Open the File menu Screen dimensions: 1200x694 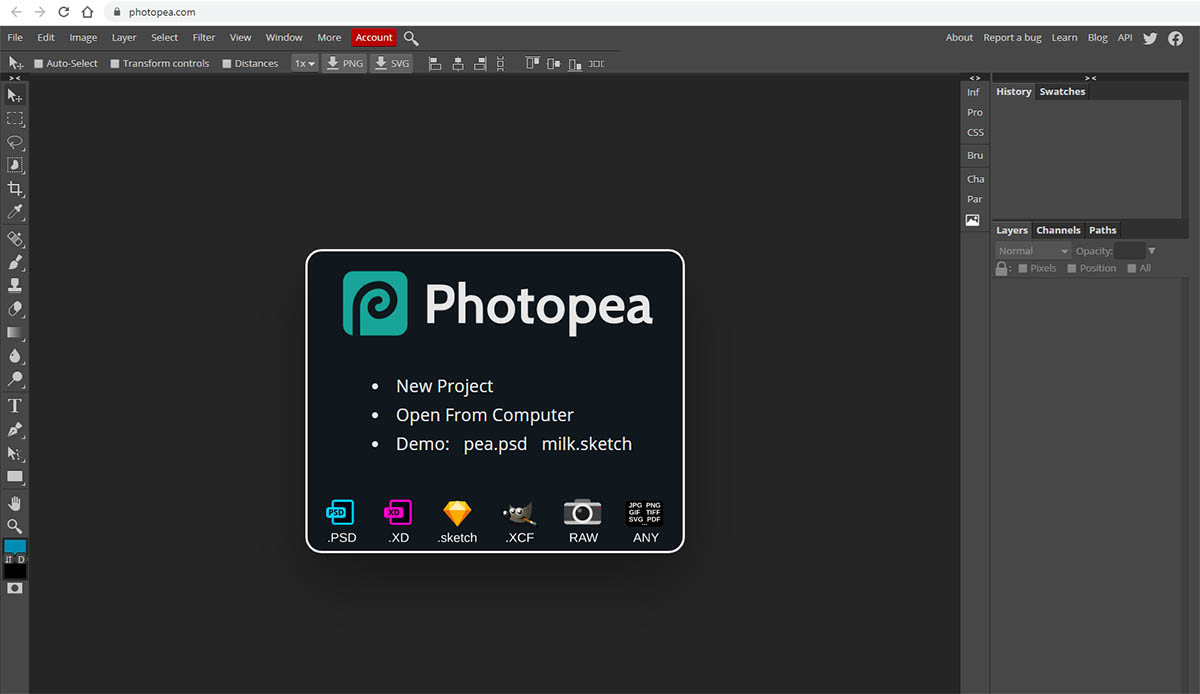tap(15, 38)
